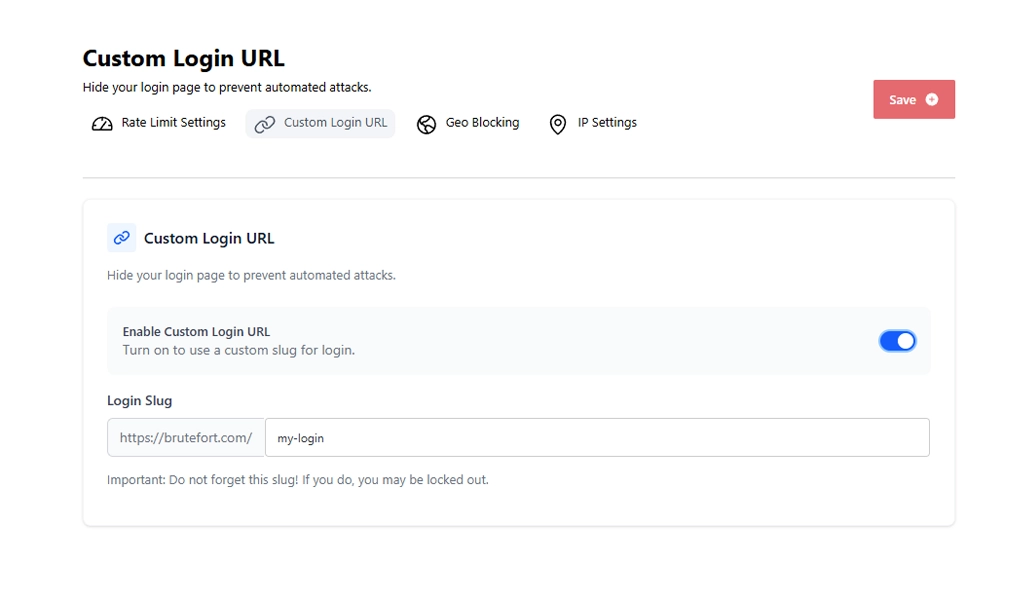Click the large Custom Login URL page heading
This screenshot has width=1024, height=589.
click(184, 58)
